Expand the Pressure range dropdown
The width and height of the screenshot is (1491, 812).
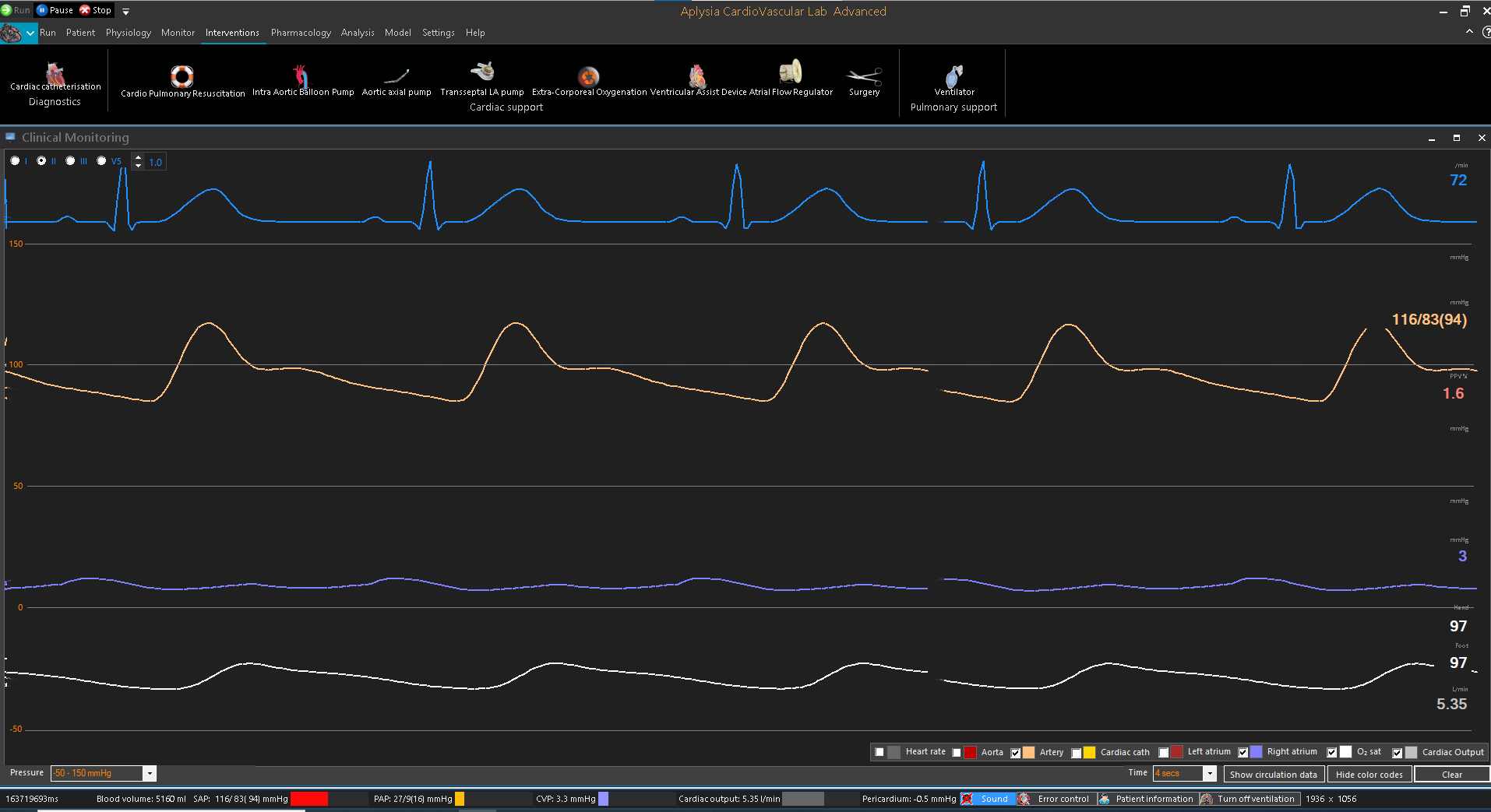[x=150, y=774]
